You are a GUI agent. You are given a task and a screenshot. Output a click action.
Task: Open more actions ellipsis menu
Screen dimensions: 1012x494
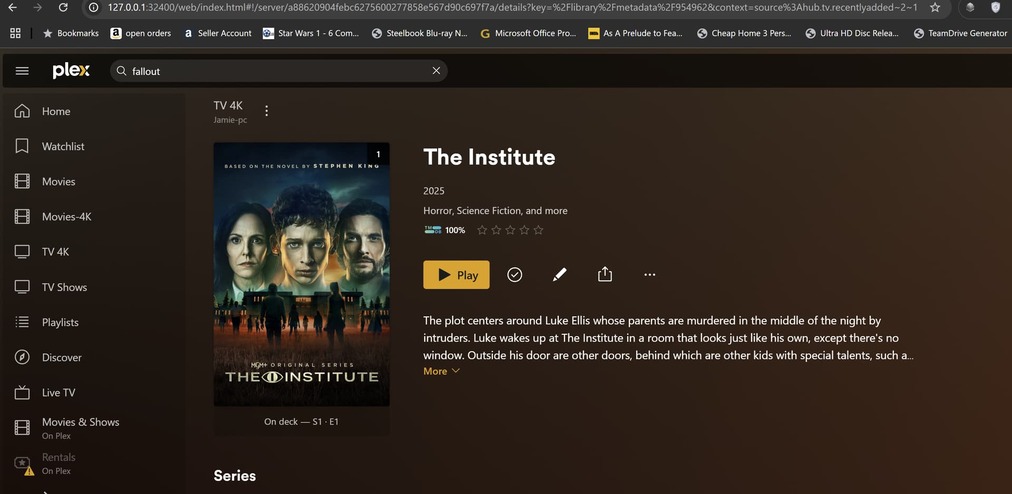tap(650, 274)
